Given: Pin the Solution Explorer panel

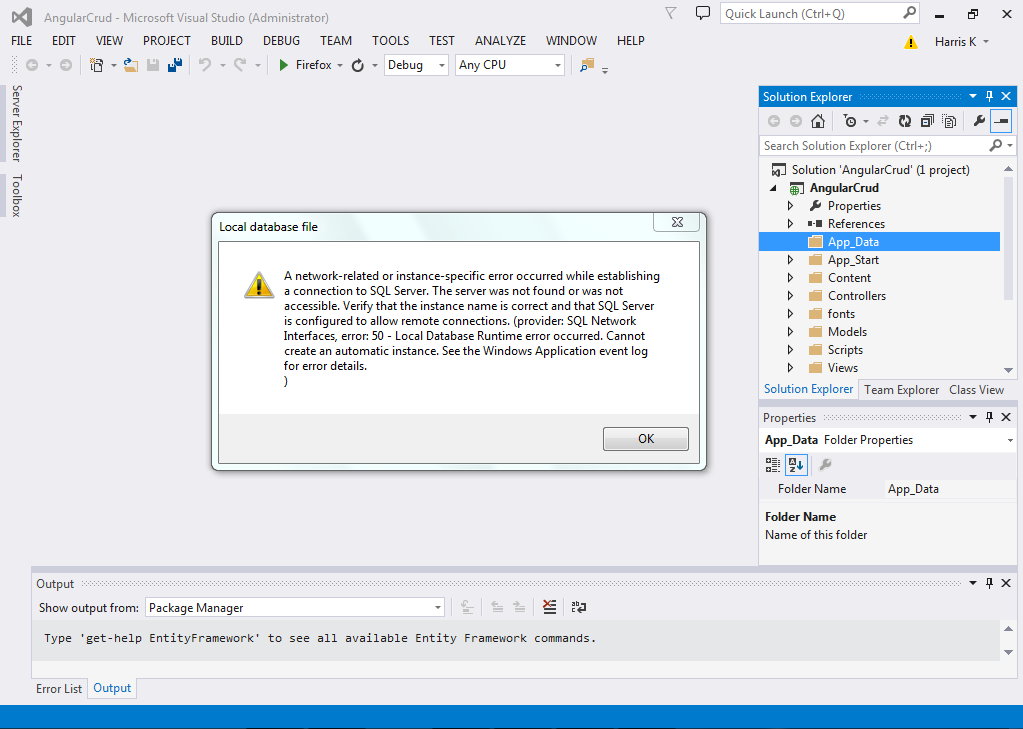Looking at the screenshot, I should (x=989, y=96).
